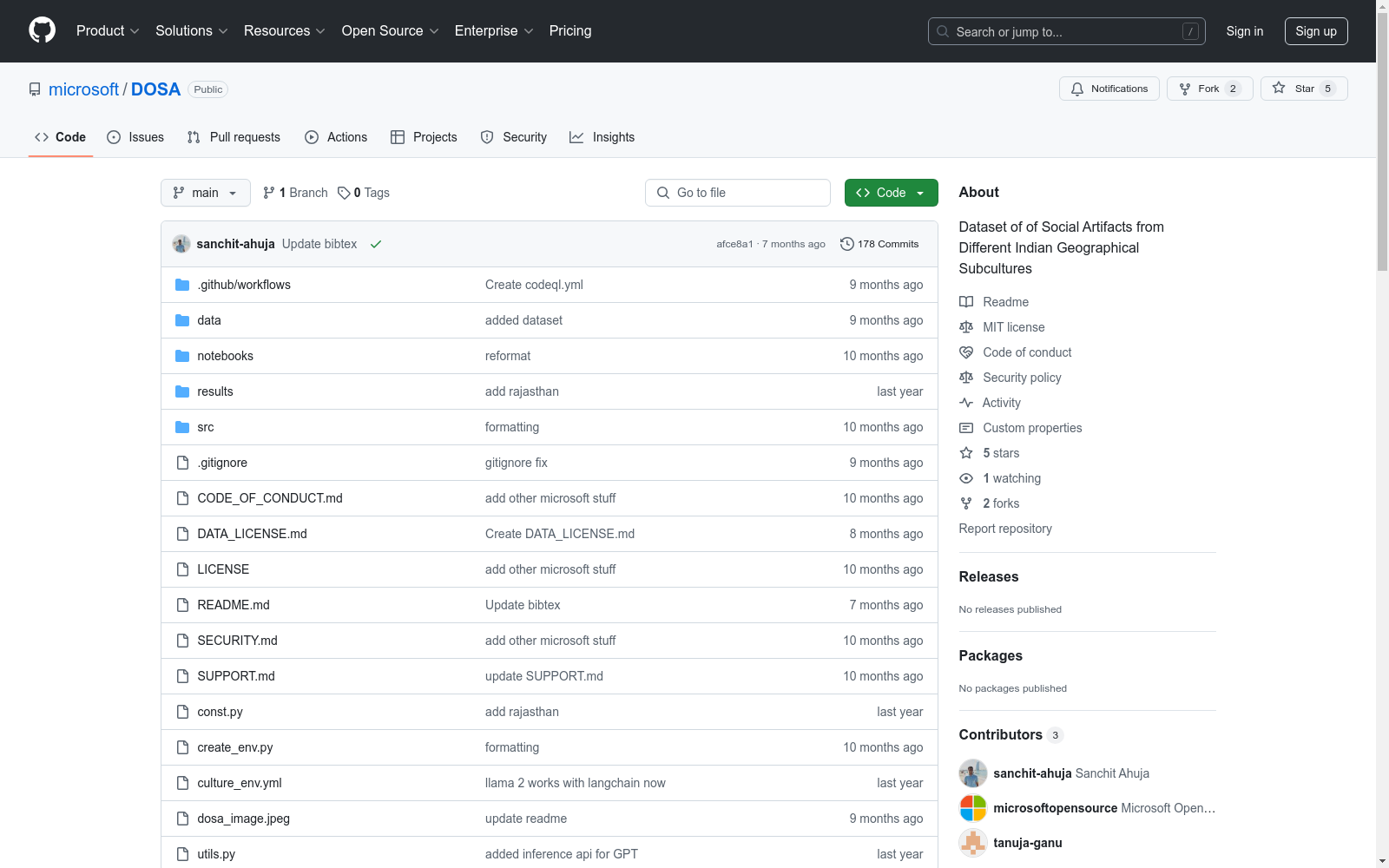Viewport: 1389px width, 868px height.
Task: Open microsoftopensource contributor profile
Action: 1056,808
